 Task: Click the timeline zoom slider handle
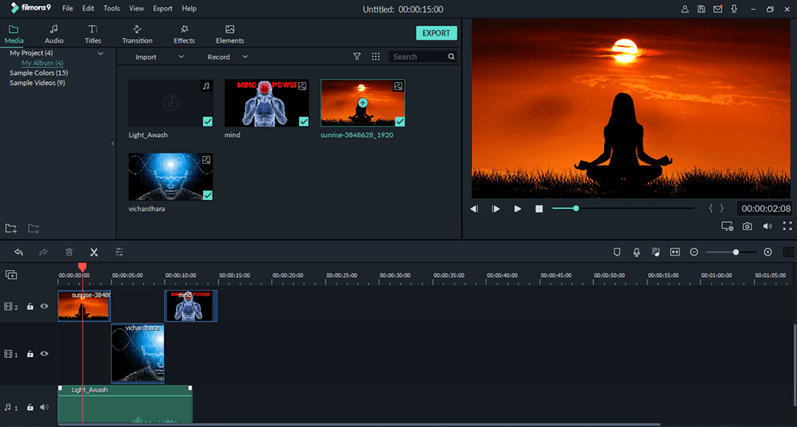click(x=736, y=252)
